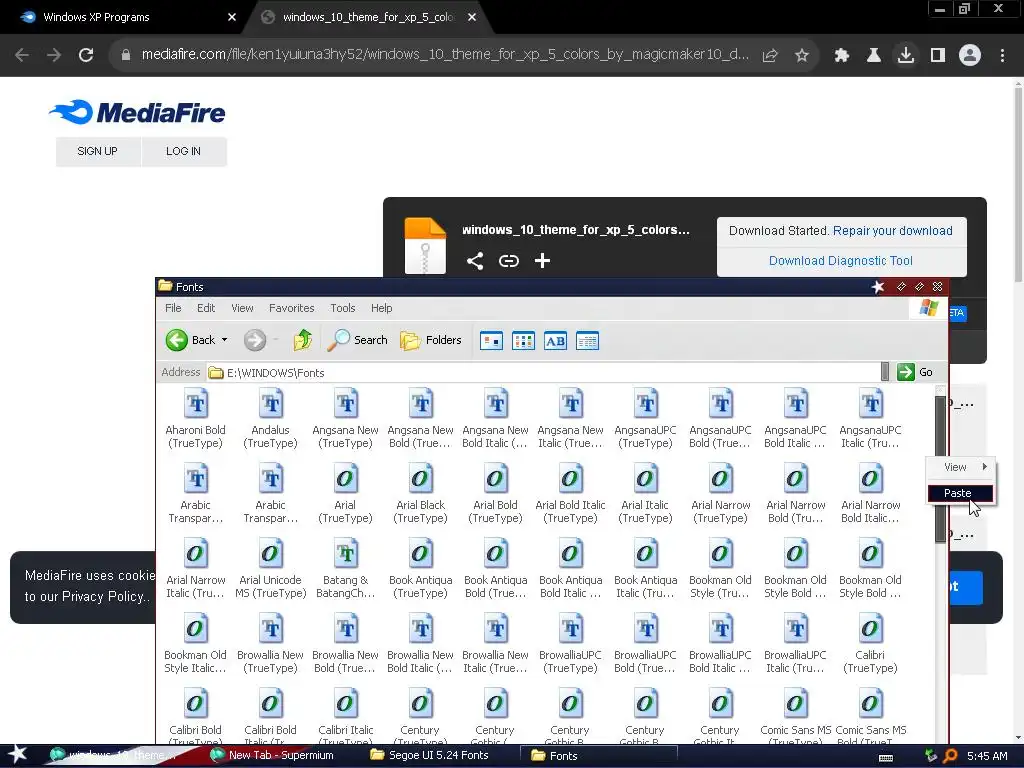The image size is (1024, 768).
Task: Open the Edit menu in Fonts window
Action: (206, 308)
